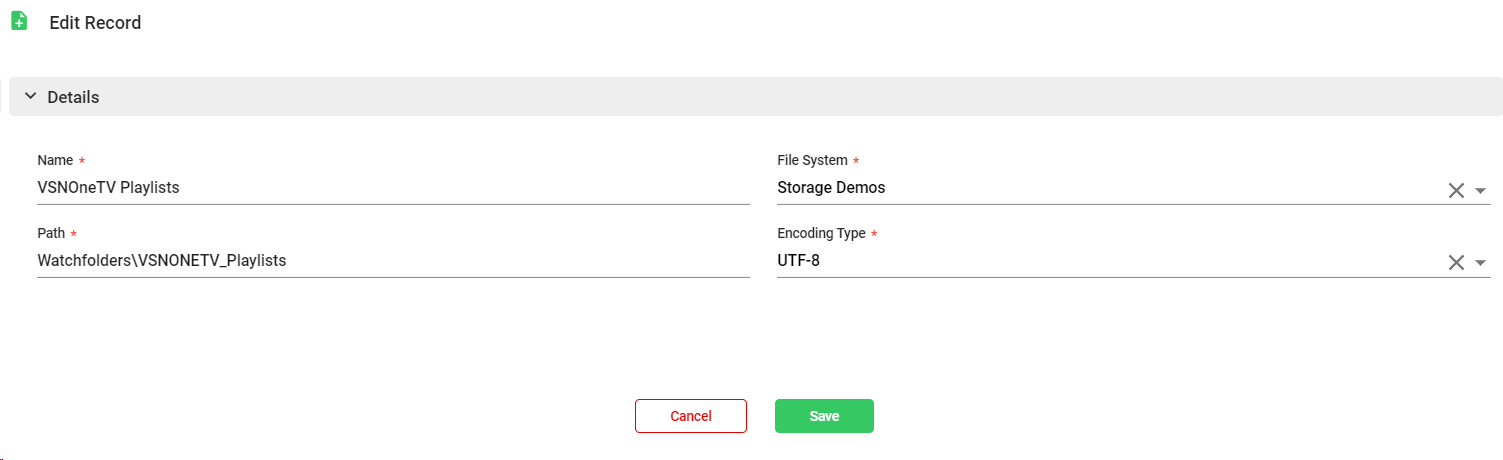Click the Details section header label
This screenshot has height=460, width=1503.
click(x=73, y=98)
